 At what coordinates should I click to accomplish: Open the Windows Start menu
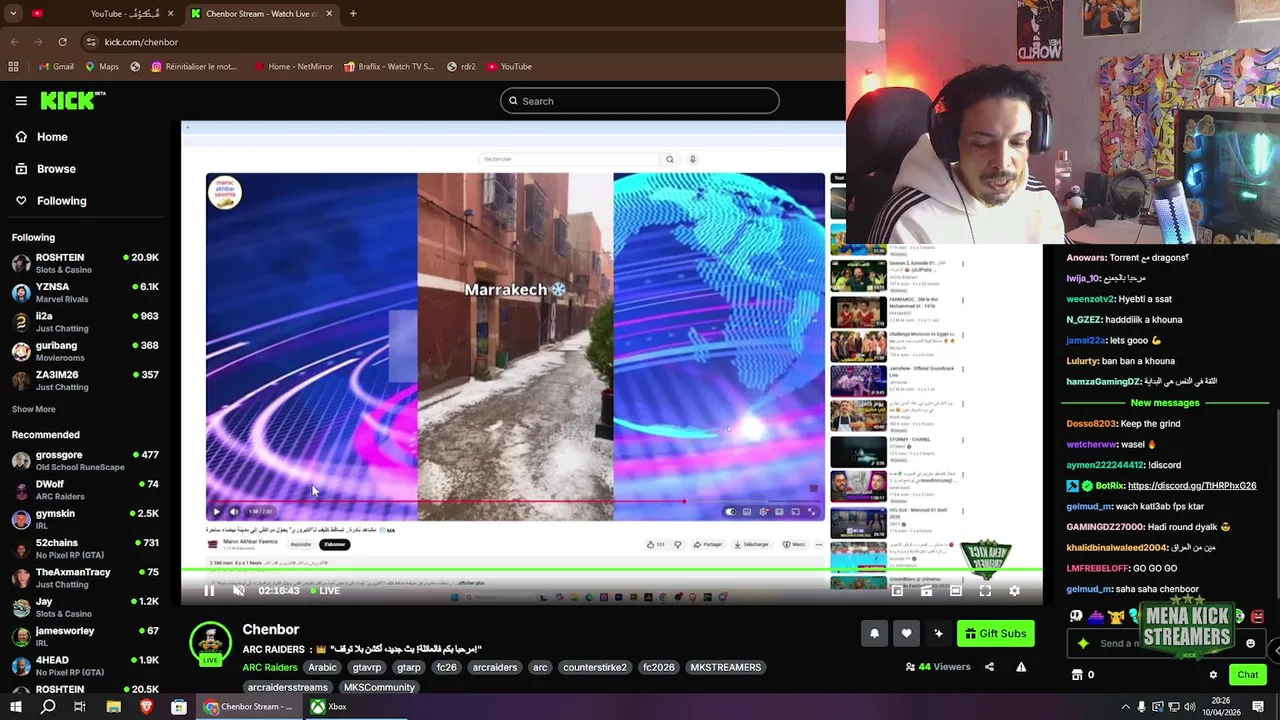16,707
